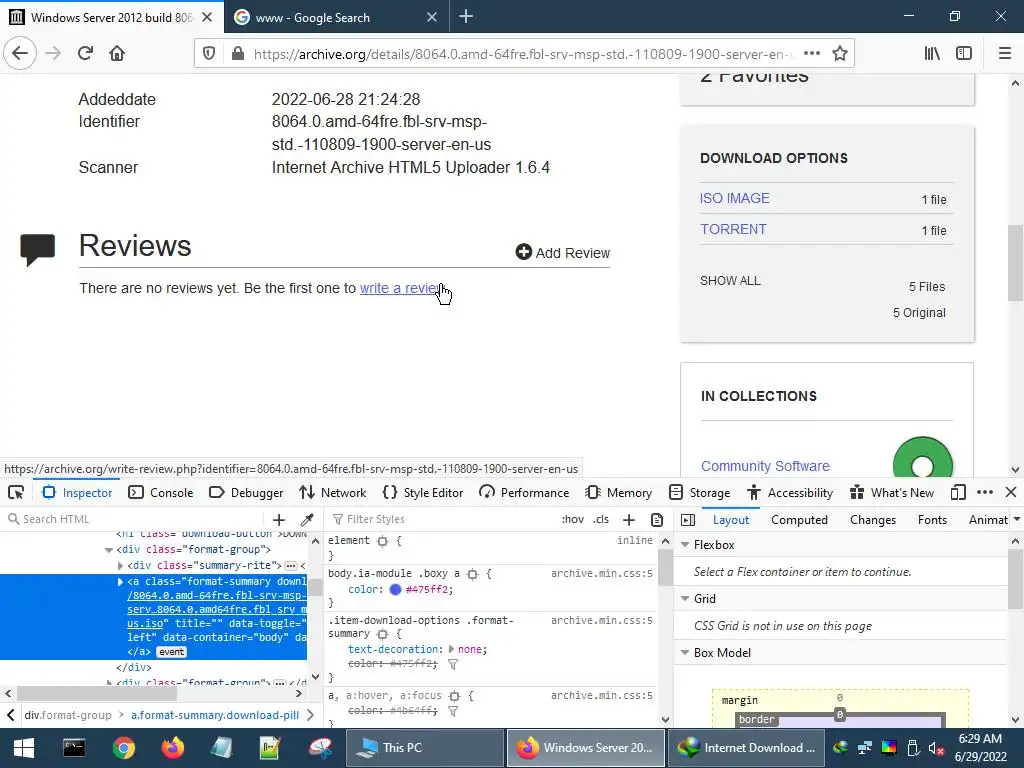Image resolution: width=1024 pixels, height=768 pixels.
Task: Toggle Firefox sidebar icon
Action: (964, 54)
